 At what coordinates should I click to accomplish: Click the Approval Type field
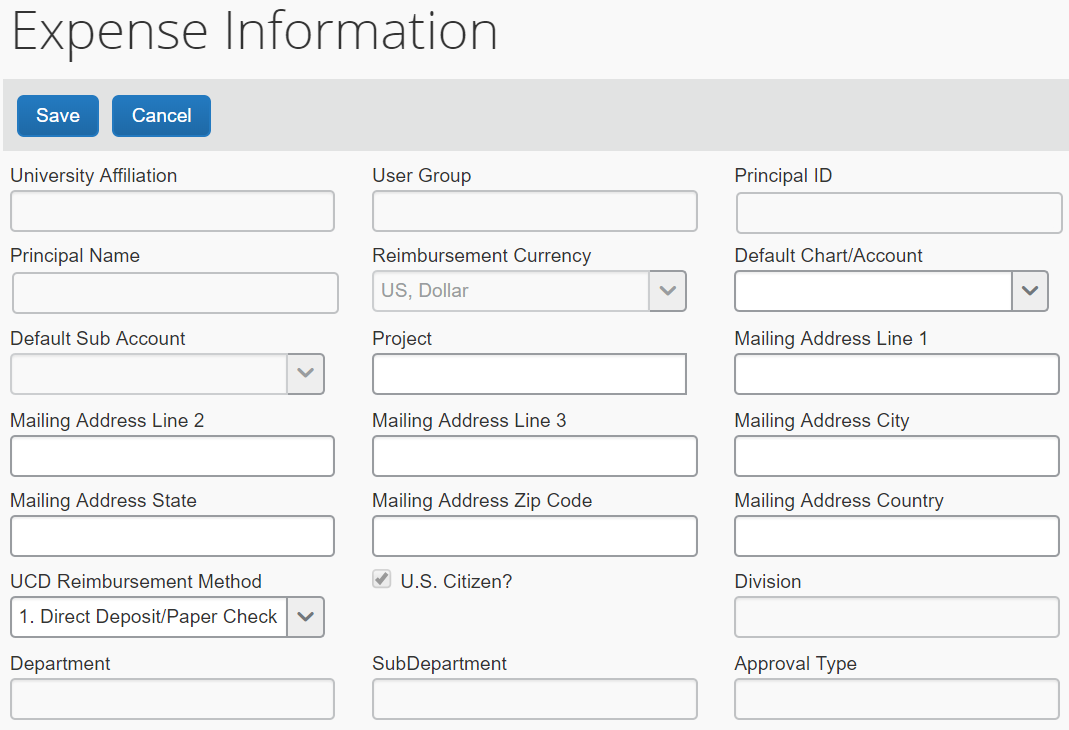[897, 699]
